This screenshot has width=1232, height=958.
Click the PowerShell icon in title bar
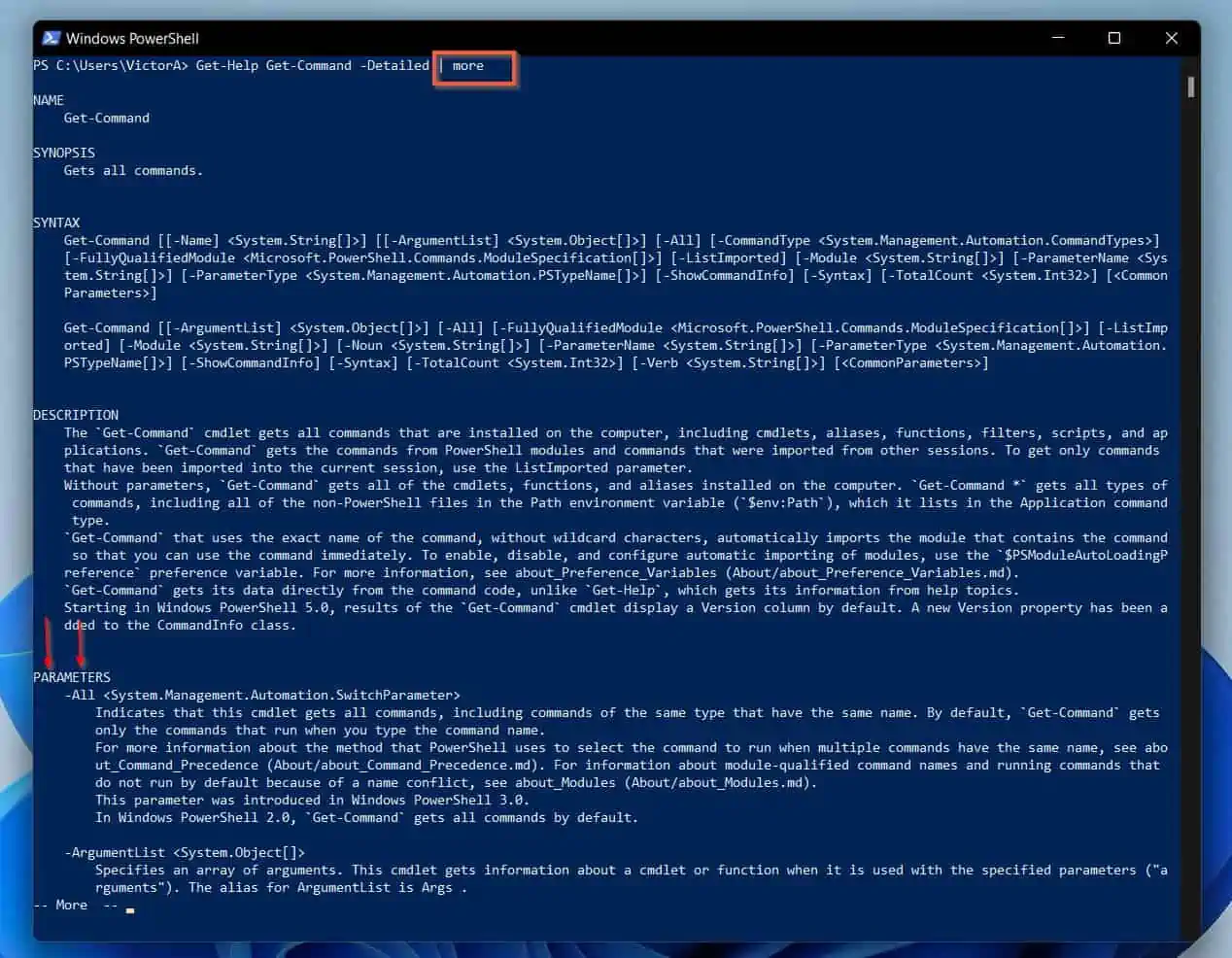pos(50,38)
